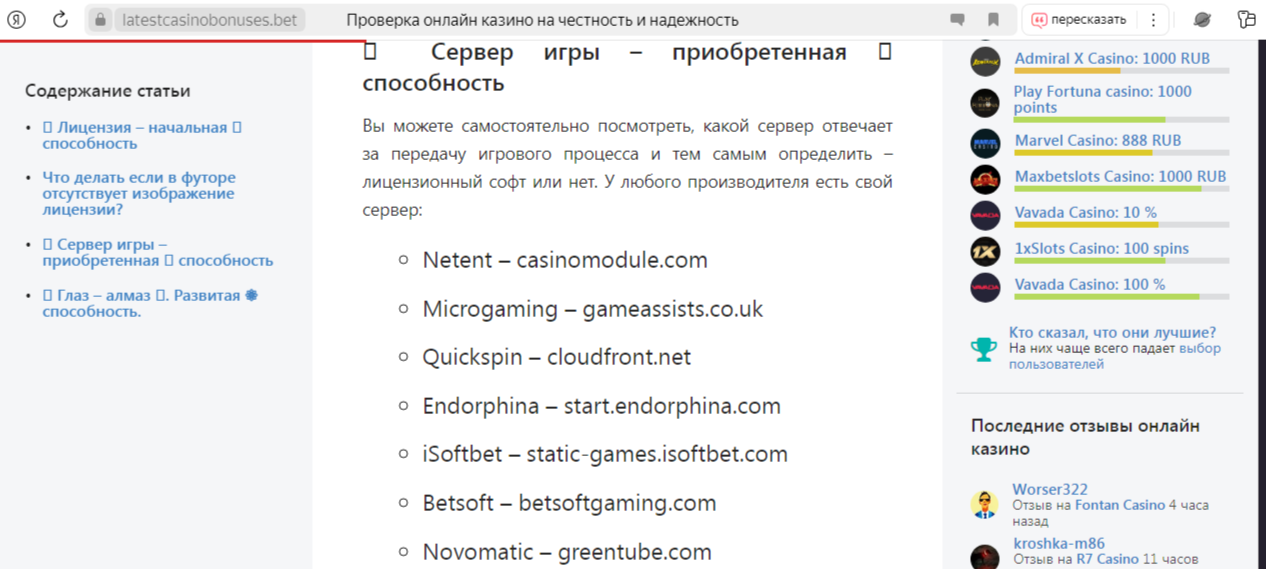The width and height of the screenshot is (1266, 569).
Task: Click 'Endorphina – start.endorphina.com' list item
Action: pos(602,406)
